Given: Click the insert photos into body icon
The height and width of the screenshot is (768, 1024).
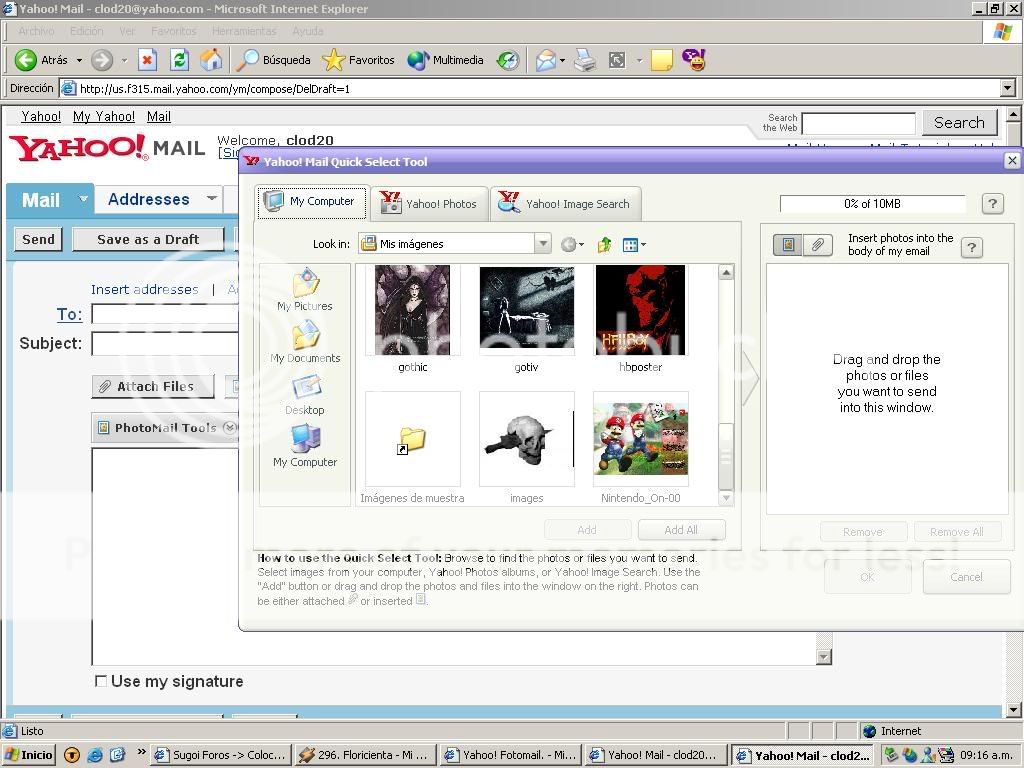Looking at the screenshot, I should [788, 245].
